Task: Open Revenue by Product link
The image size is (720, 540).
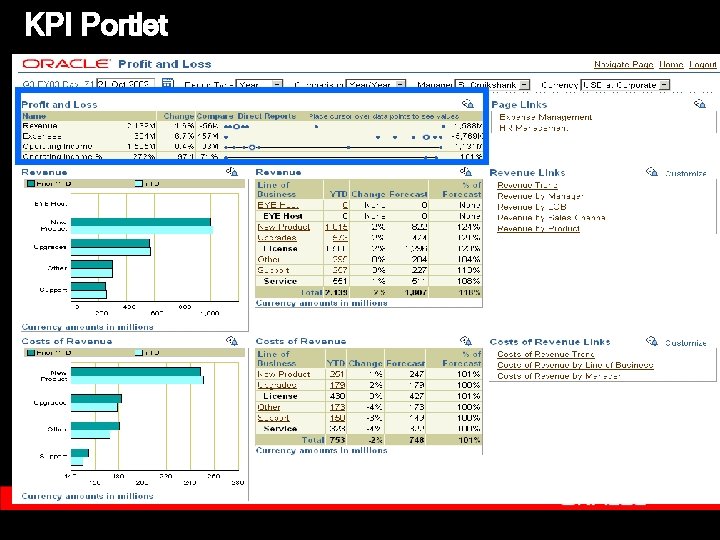Action: [x=538, y=229]
